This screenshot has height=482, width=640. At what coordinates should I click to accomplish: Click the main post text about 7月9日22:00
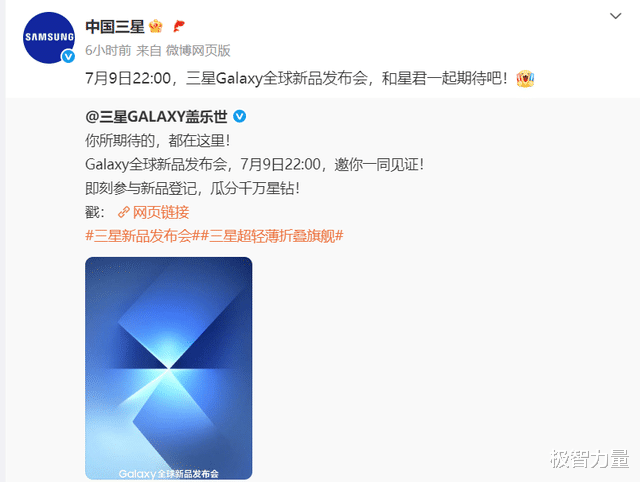pos(296,78)
